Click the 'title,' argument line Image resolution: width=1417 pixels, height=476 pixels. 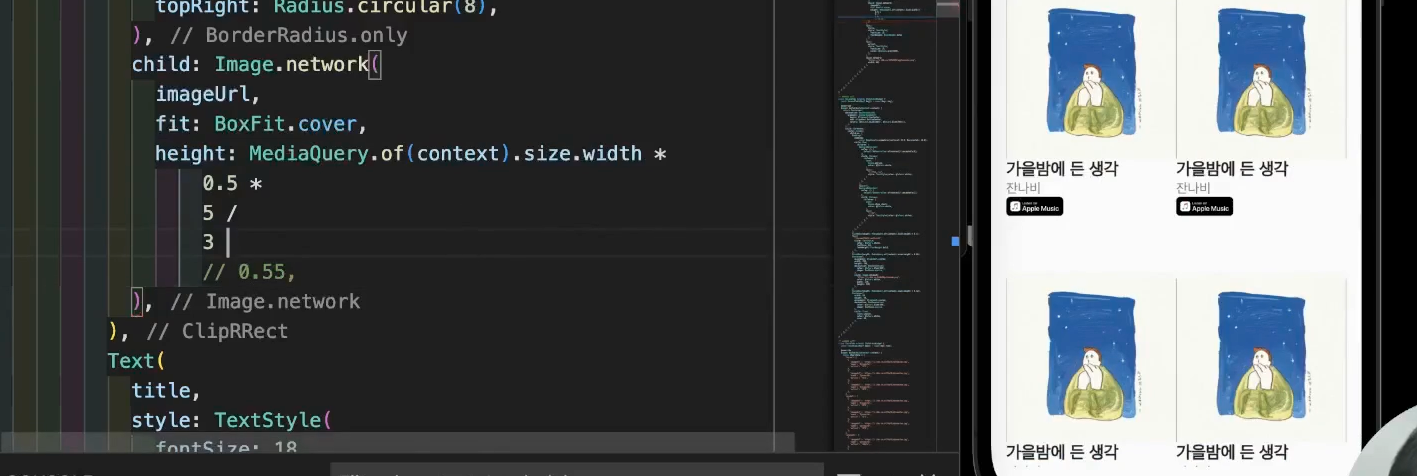point(167,390)
